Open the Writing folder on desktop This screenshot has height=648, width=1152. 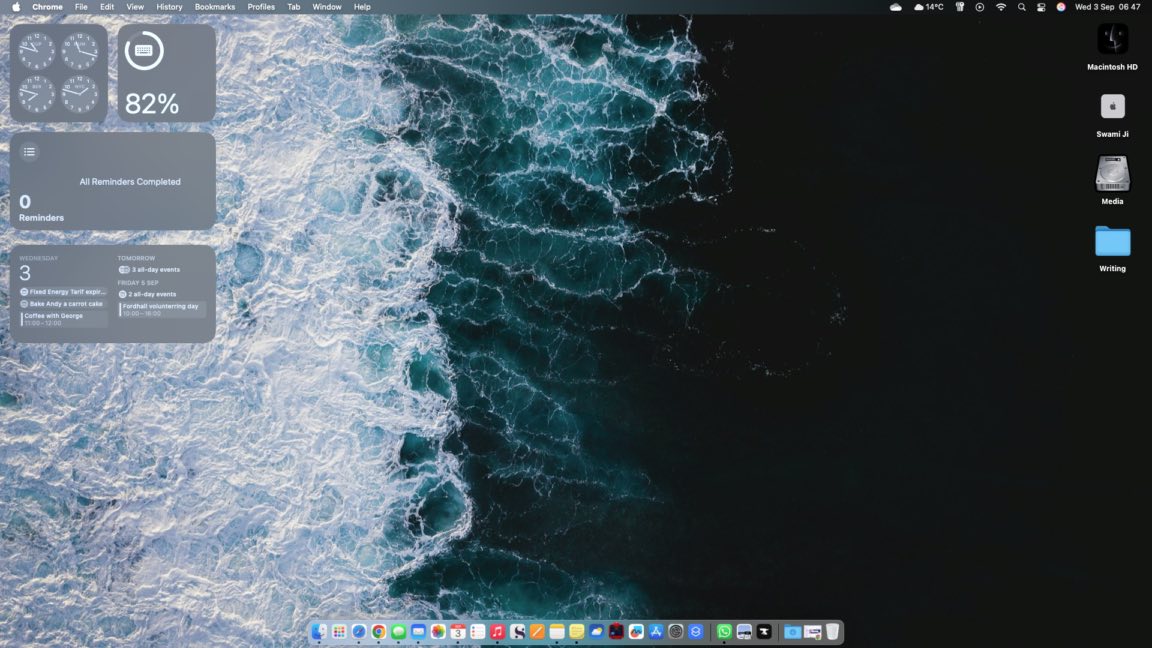click(x=1112, y=242)
